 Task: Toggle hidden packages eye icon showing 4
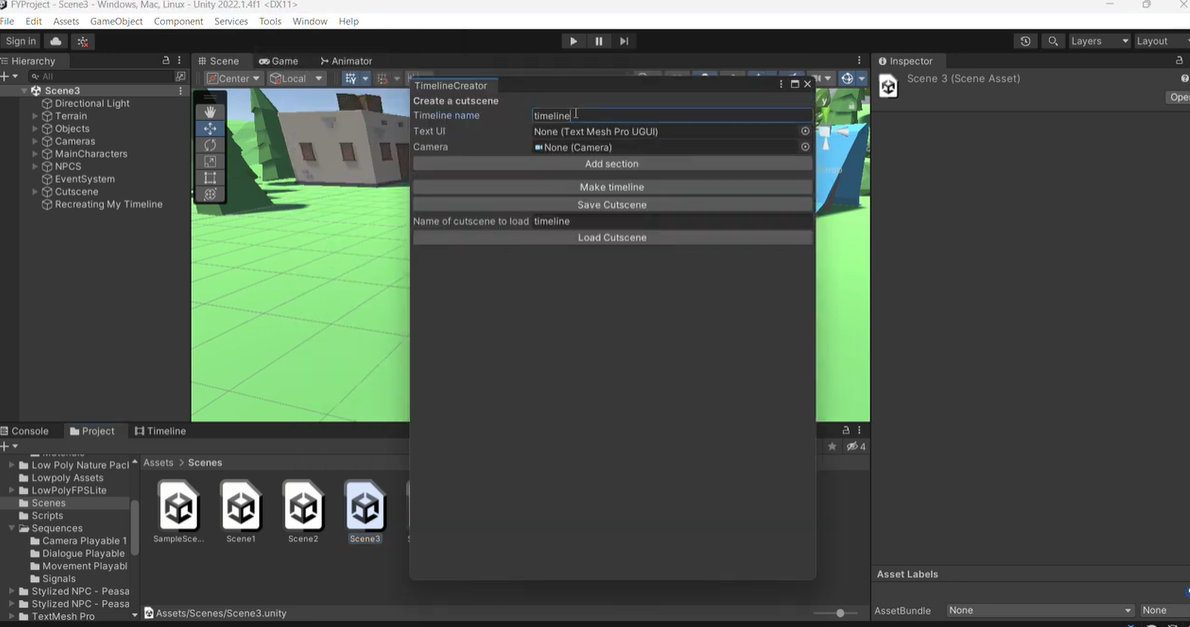point(856,446)
